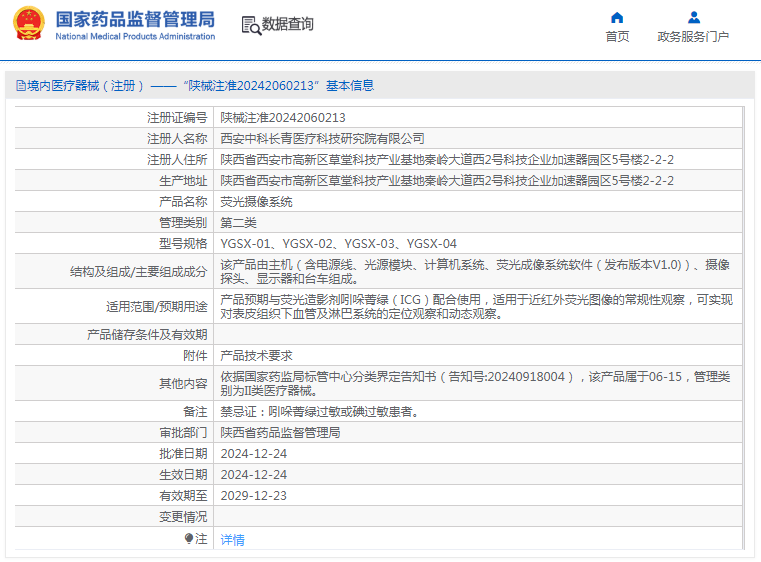Select 西安中科长青医疗科技研究院有限公司 cell
Viewport: 761px width, 562px height.
tap(322, 139)
